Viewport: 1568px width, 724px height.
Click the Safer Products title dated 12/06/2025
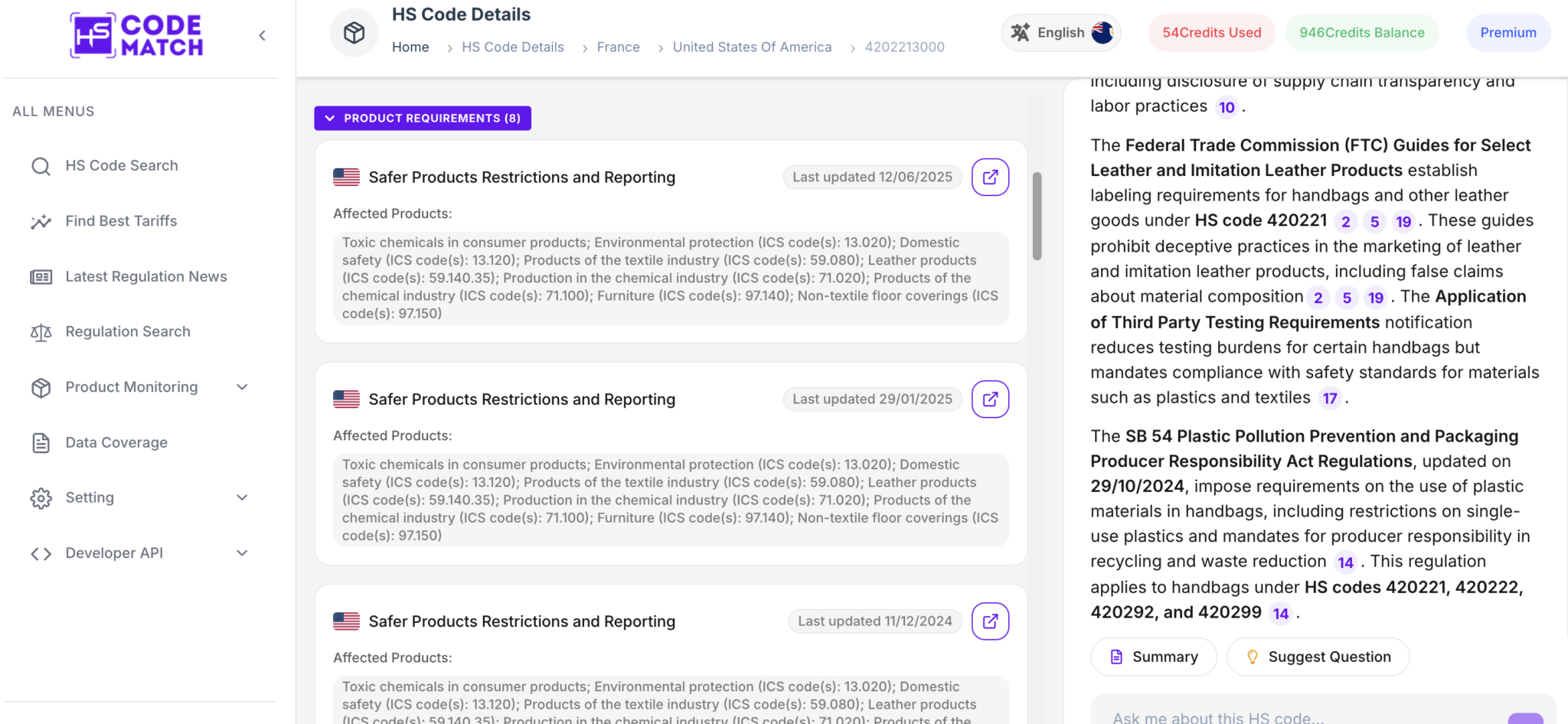521,177
